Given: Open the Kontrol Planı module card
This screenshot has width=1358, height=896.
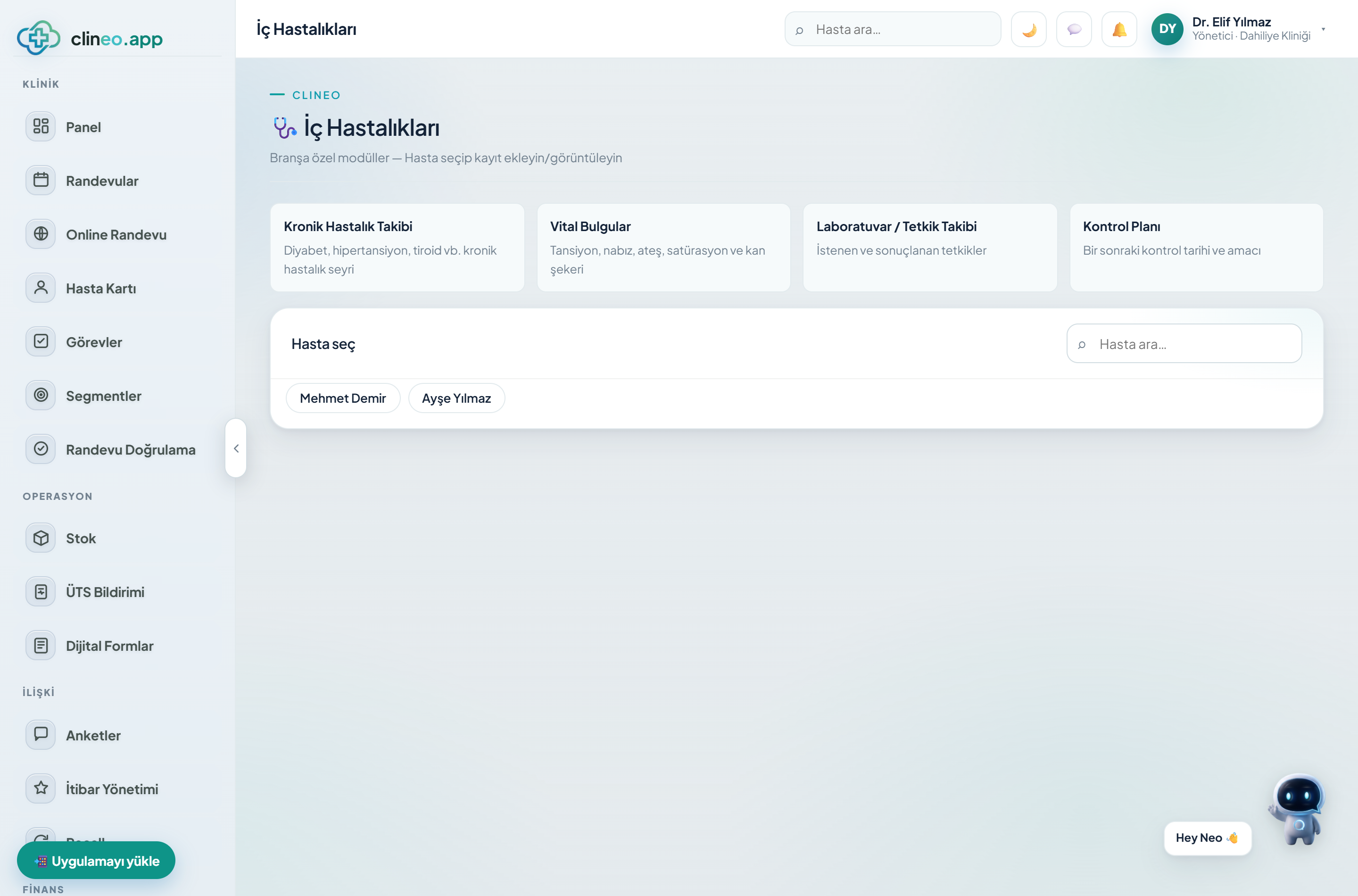Looking at the screenshot, I should click(x=1196, y=248).
